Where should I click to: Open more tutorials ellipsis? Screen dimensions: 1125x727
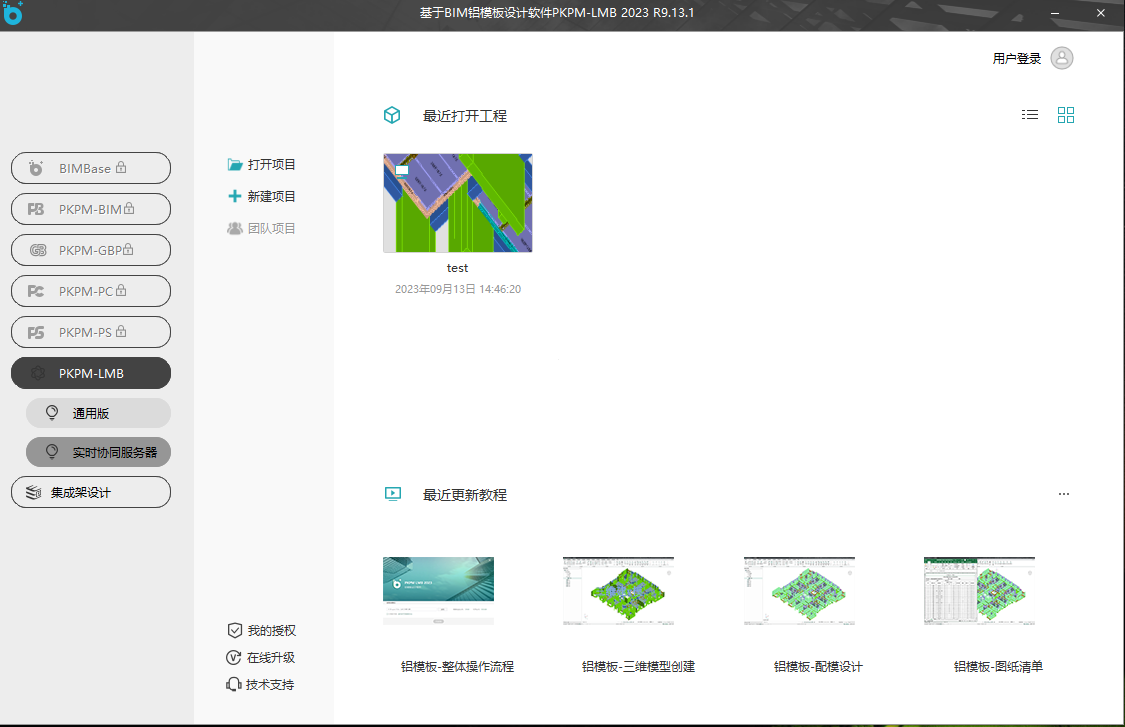pos(1064,494)
